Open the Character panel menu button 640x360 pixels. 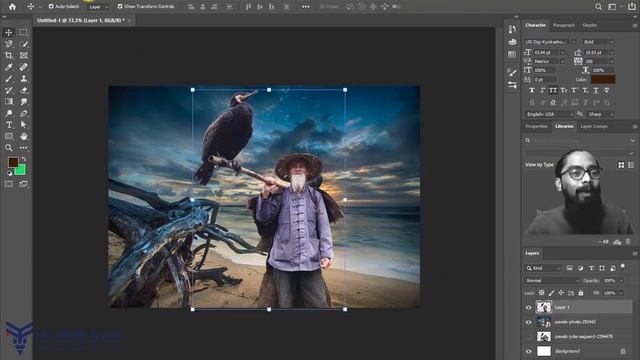coord(635,25)
